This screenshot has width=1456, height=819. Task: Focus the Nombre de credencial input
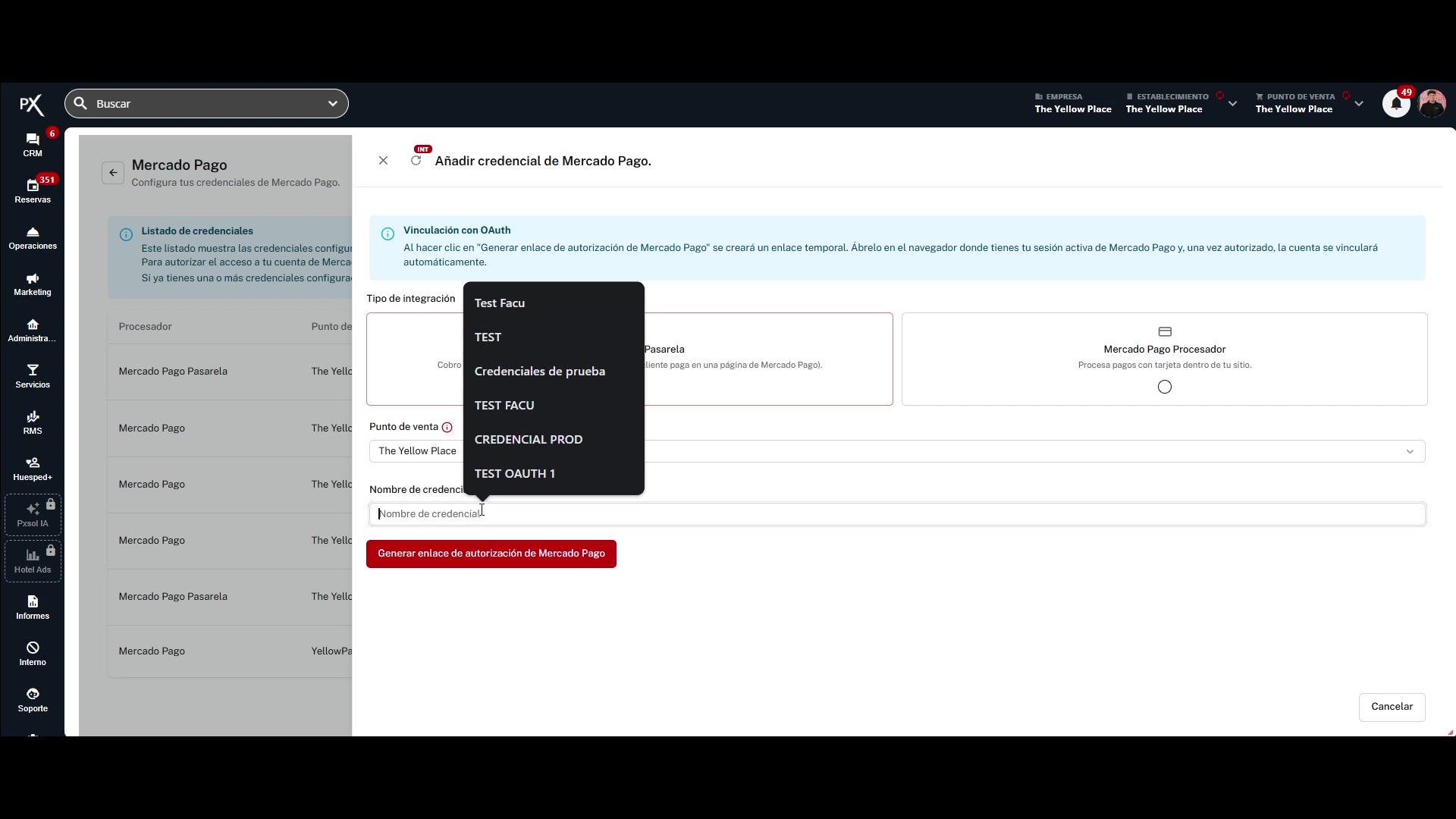click(897, 514)
